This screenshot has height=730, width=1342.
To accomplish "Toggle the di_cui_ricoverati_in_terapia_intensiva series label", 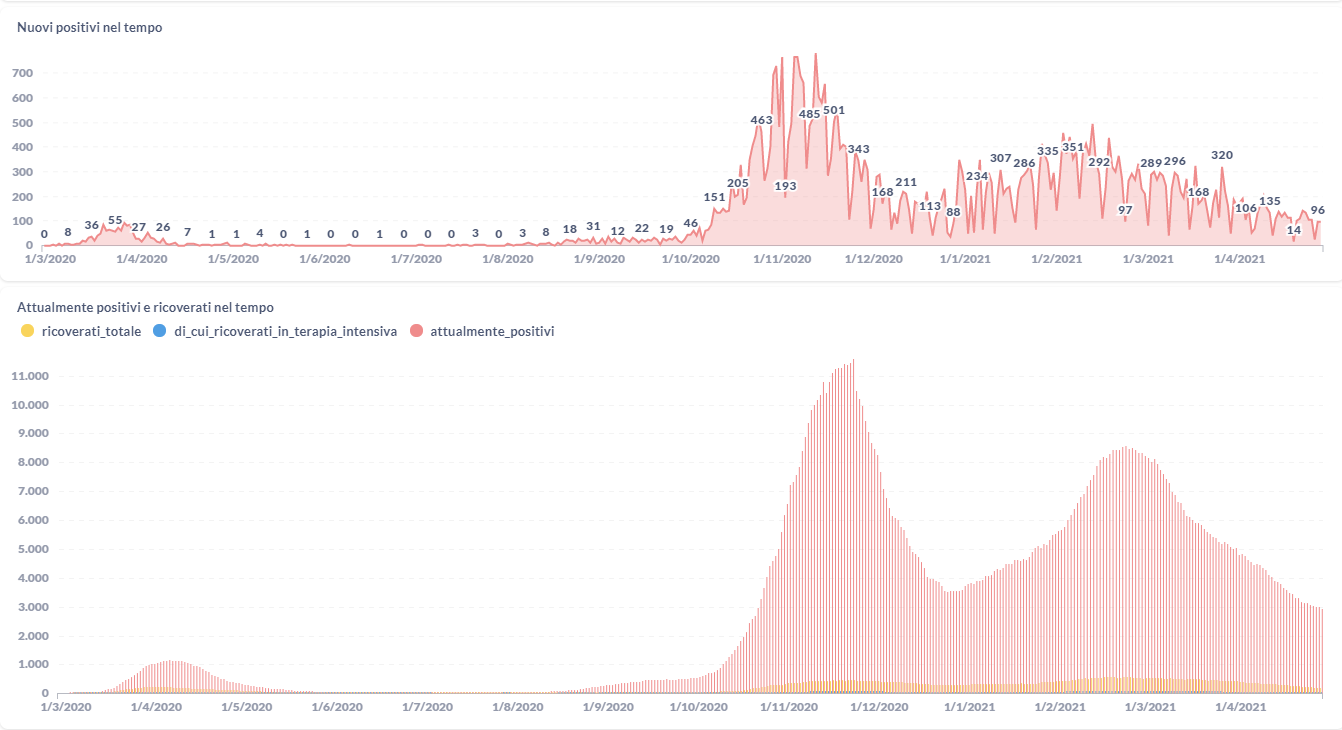I will coord(285,331).
